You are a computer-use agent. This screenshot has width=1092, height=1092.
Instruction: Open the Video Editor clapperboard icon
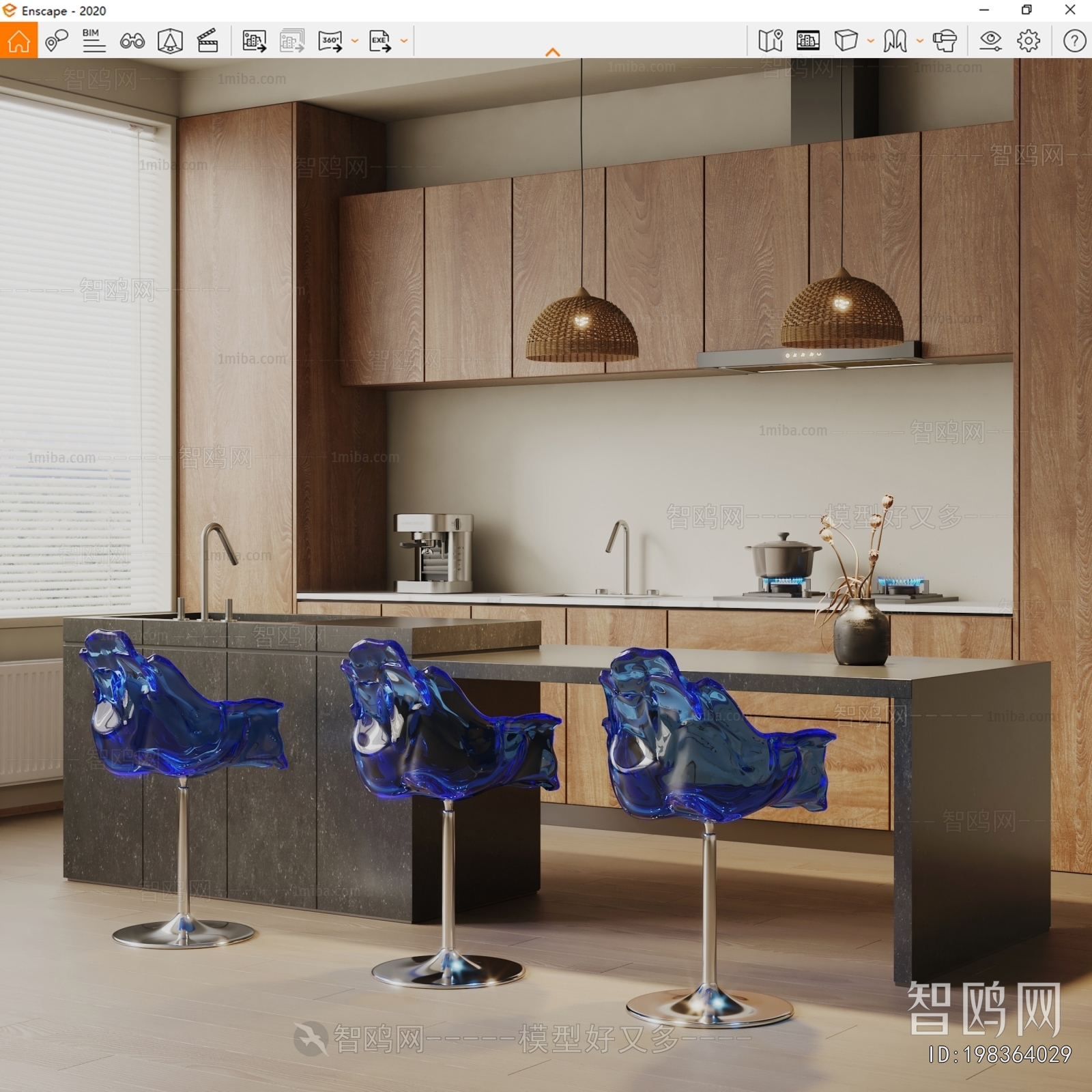point(207,41)
